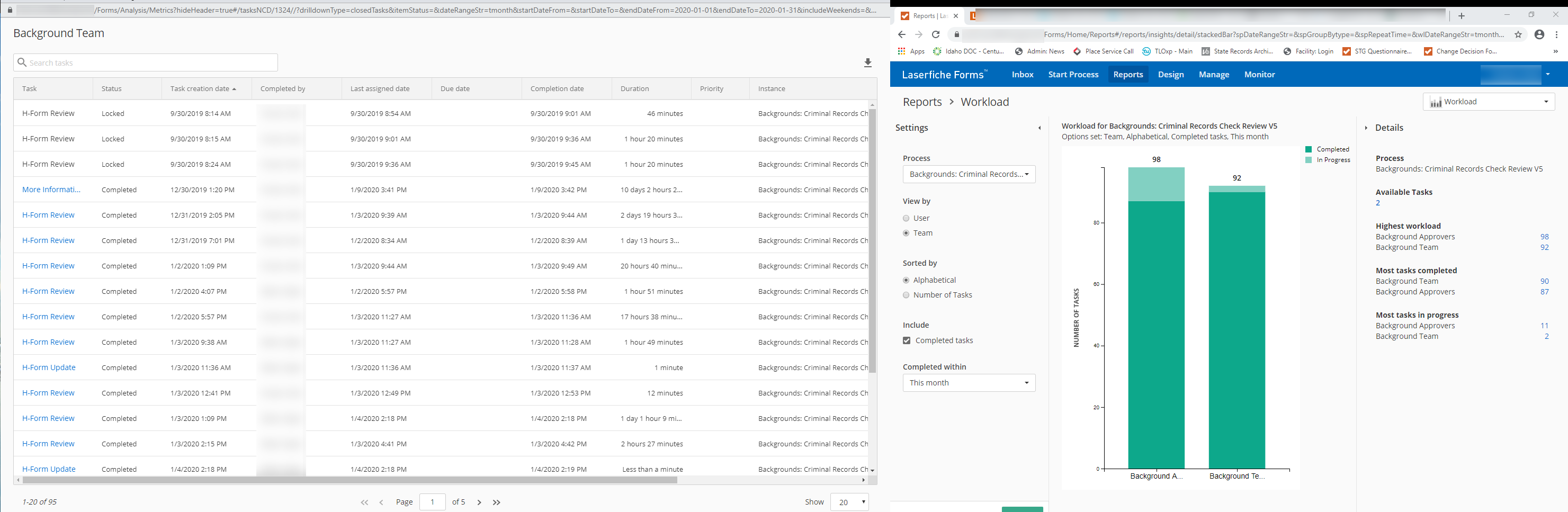Go to the next page arrow
1568x512 pixels.
(x=479, y=502)
